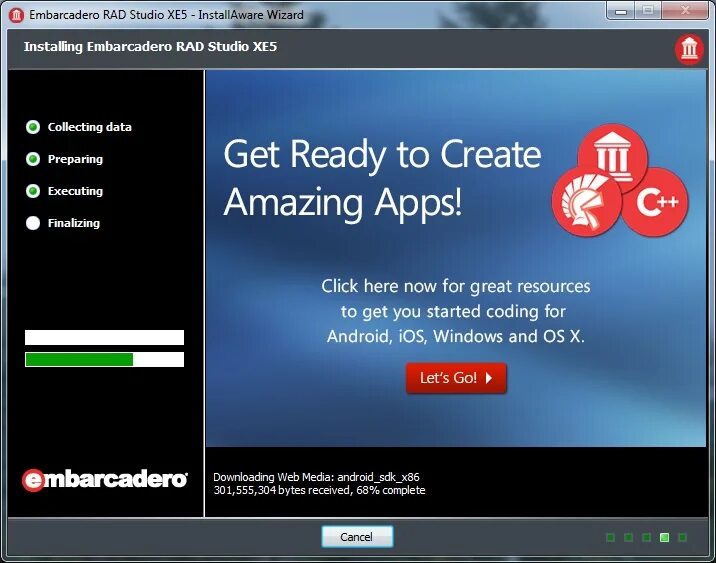The height and width of the screenshot is (563, 716).
Task: Click the Let's Go! button
Action: pyautogui.click(x=456, y=378)
